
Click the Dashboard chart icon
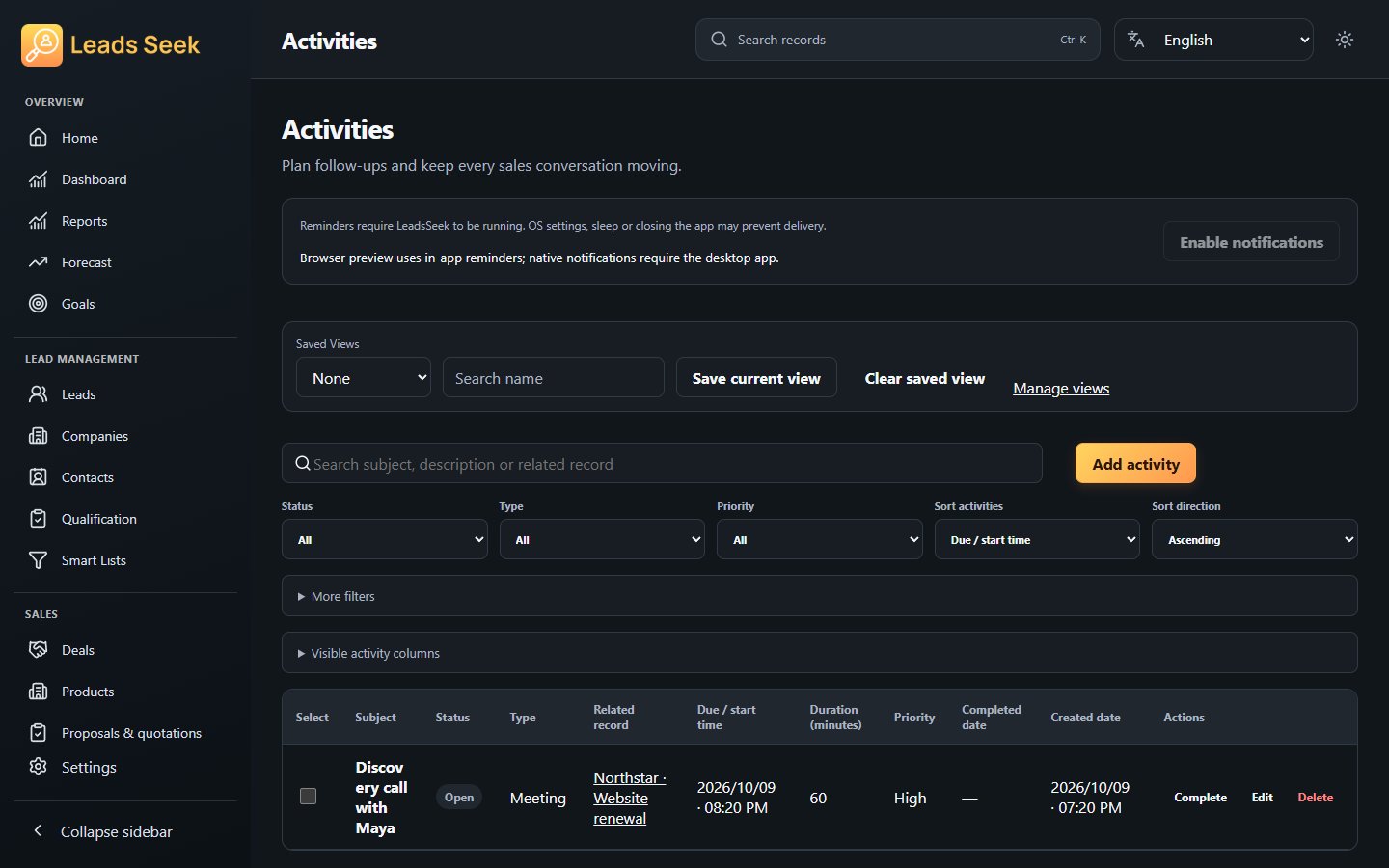coord(38,179)
